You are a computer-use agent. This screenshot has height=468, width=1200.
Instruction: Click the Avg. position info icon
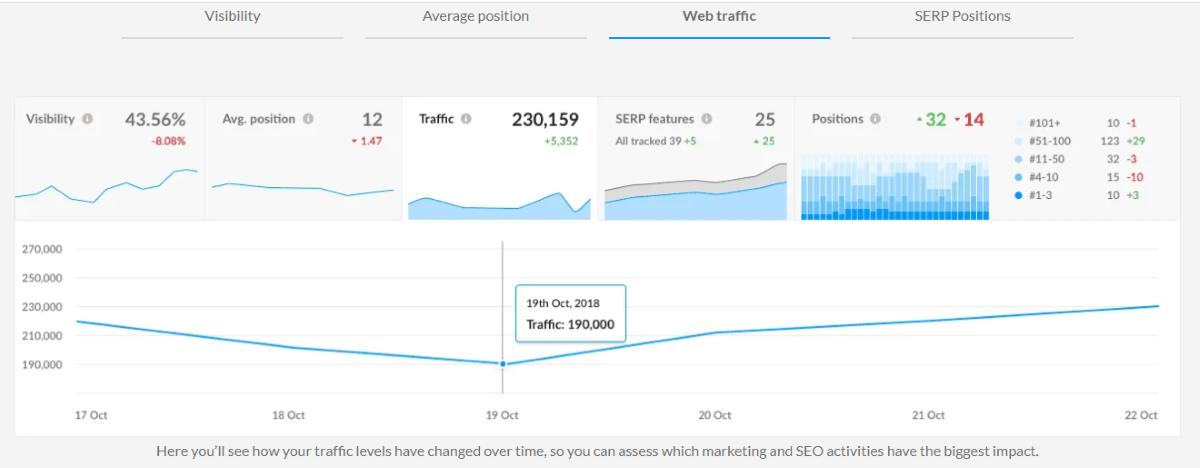[x=308, y=119]
